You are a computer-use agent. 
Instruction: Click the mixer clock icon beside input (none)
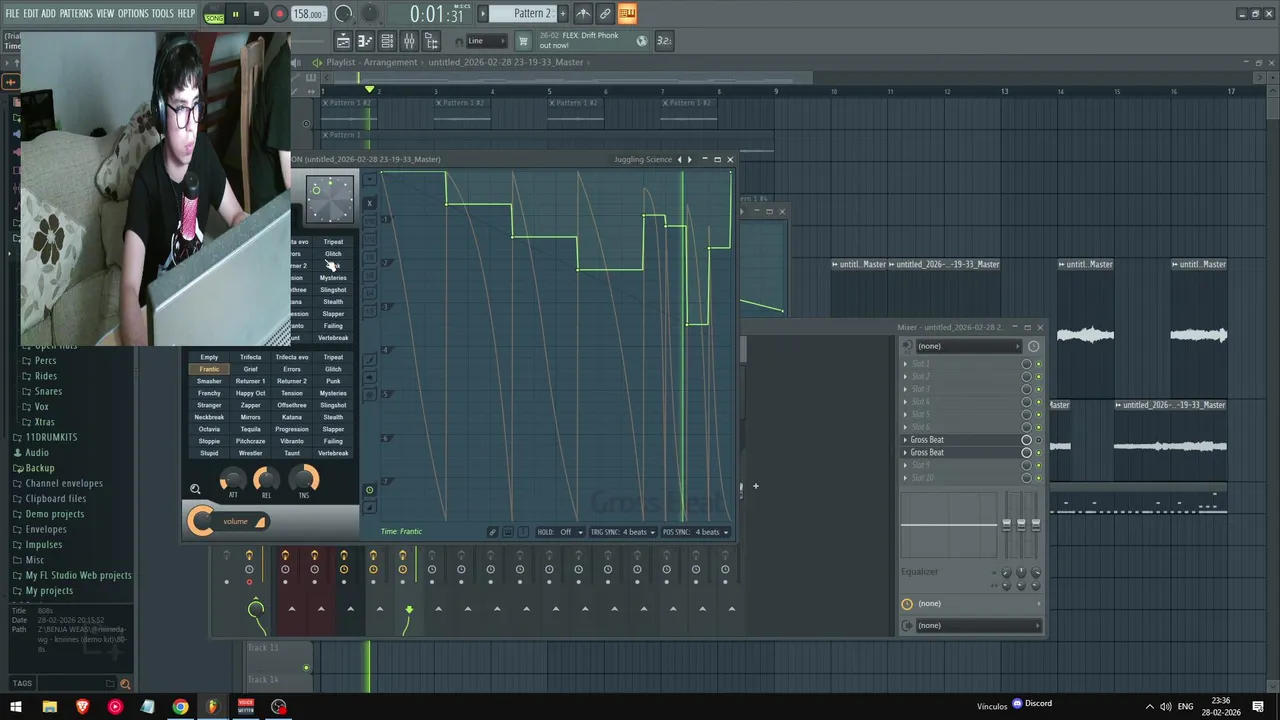[1033, 347]
